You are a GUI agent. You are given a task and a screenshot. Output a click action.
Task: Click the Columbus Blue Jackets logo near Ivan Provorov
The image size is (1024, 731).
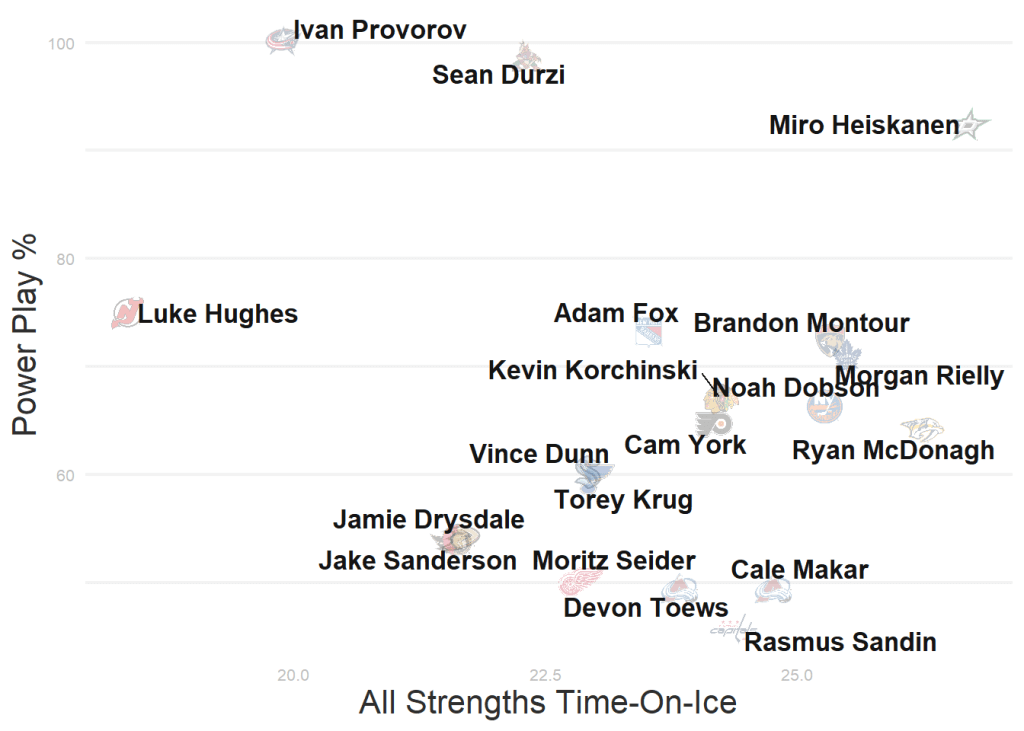click(x=281, y=40)
